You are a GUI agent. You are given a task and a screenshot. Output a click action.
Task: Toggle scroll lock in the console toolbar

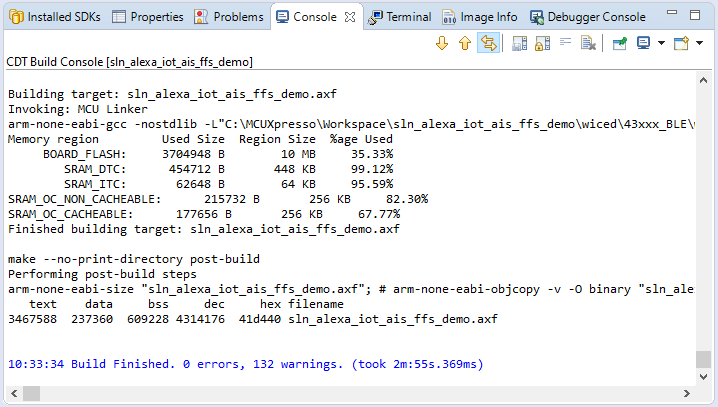point(542,43)
